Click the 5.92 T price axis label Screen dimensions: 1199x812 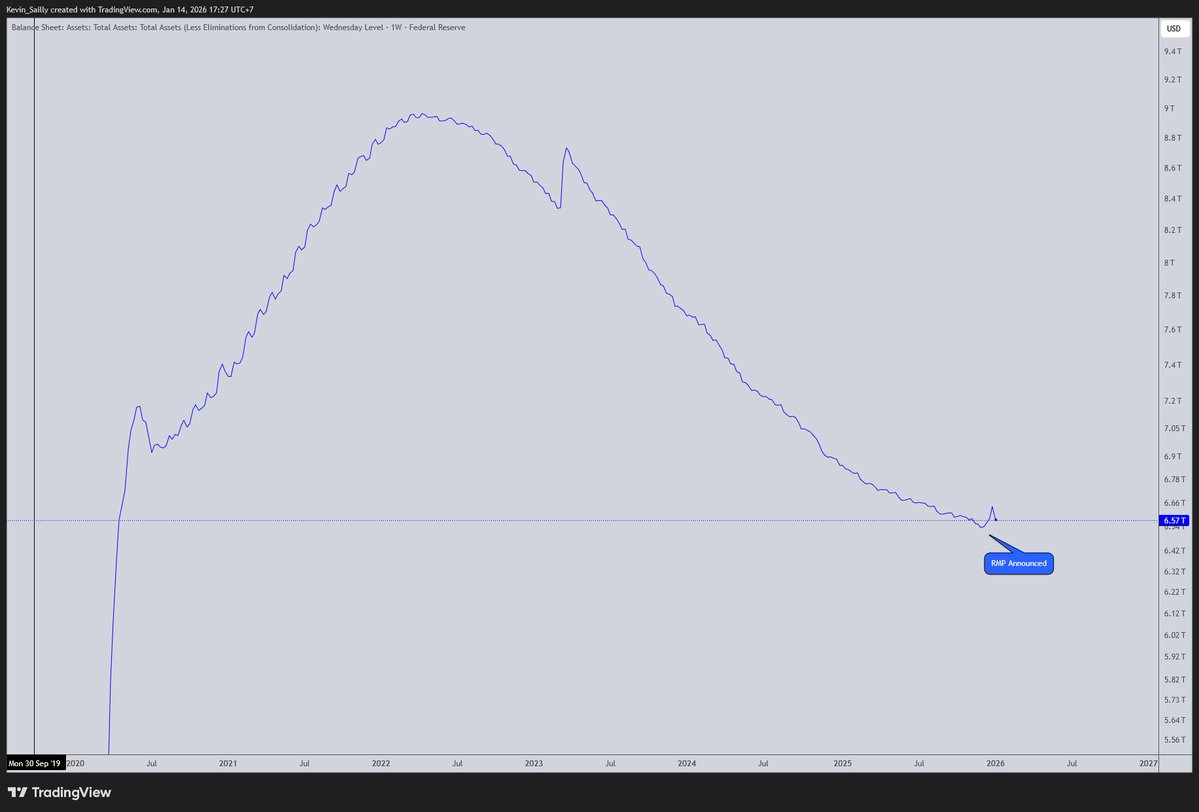(1175, 657)
